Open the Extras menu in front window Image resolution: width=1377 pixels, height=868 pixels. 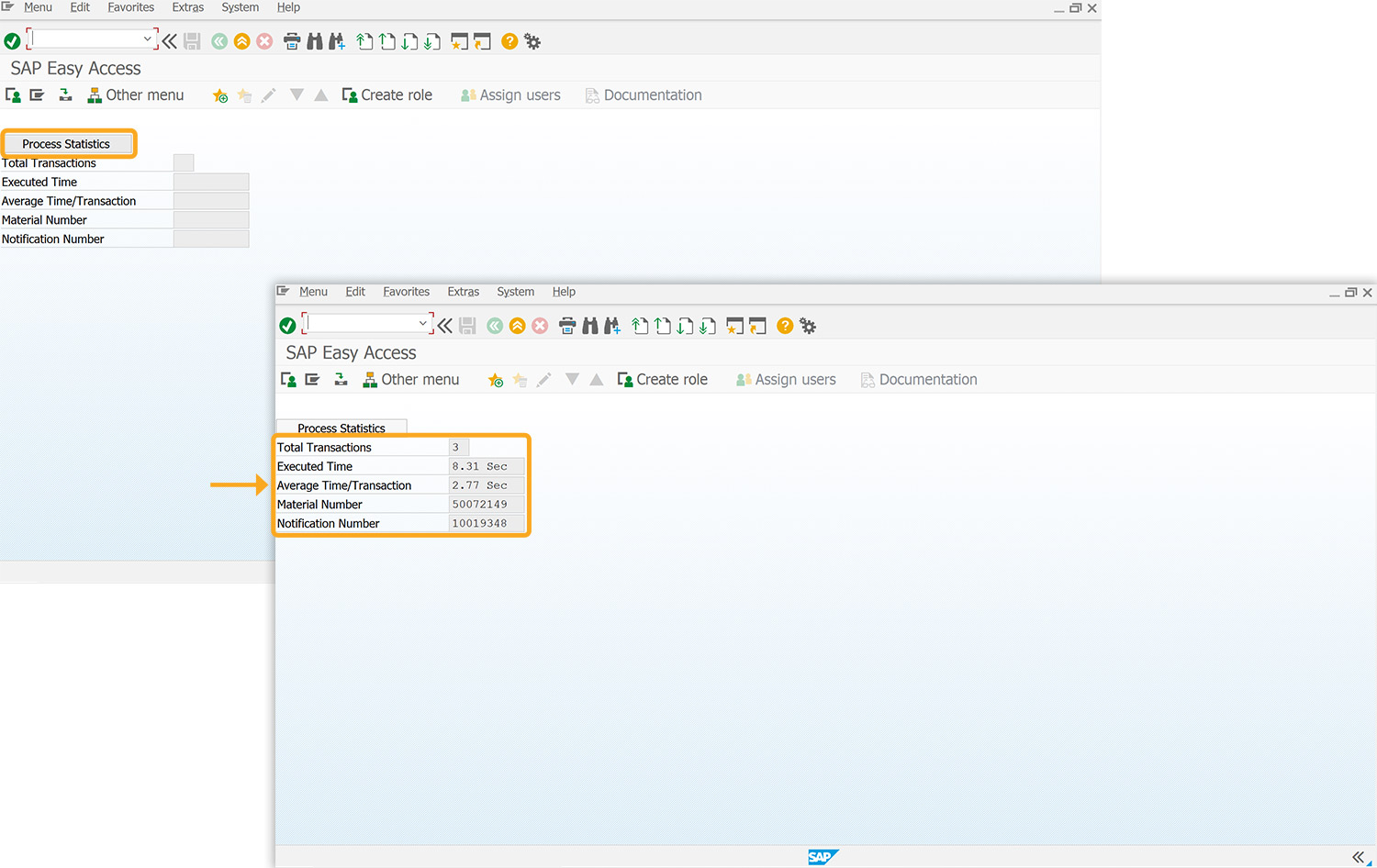(464, 292)
